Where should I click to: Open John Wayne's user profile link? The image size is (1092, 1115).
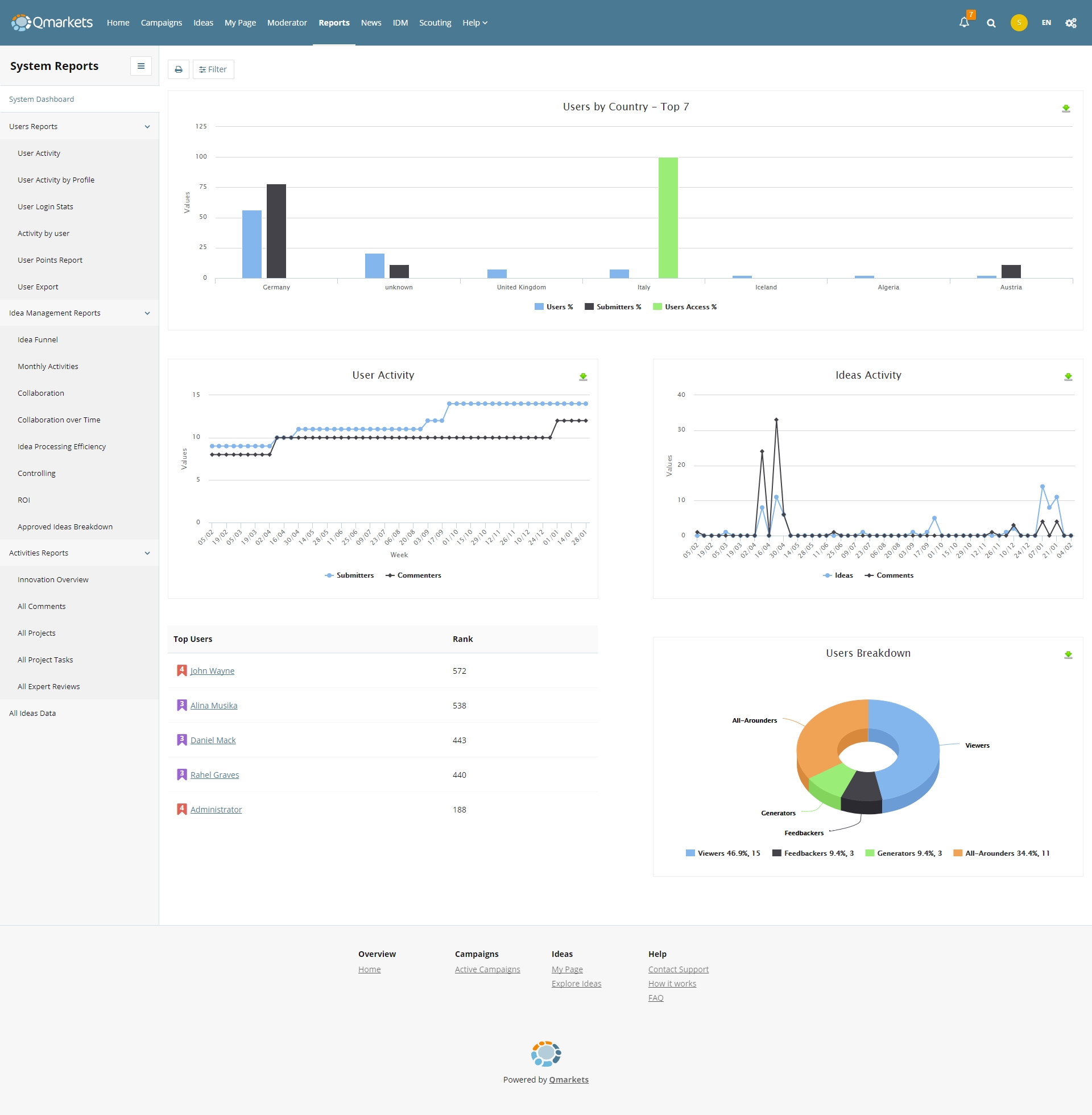coord(212,671)
